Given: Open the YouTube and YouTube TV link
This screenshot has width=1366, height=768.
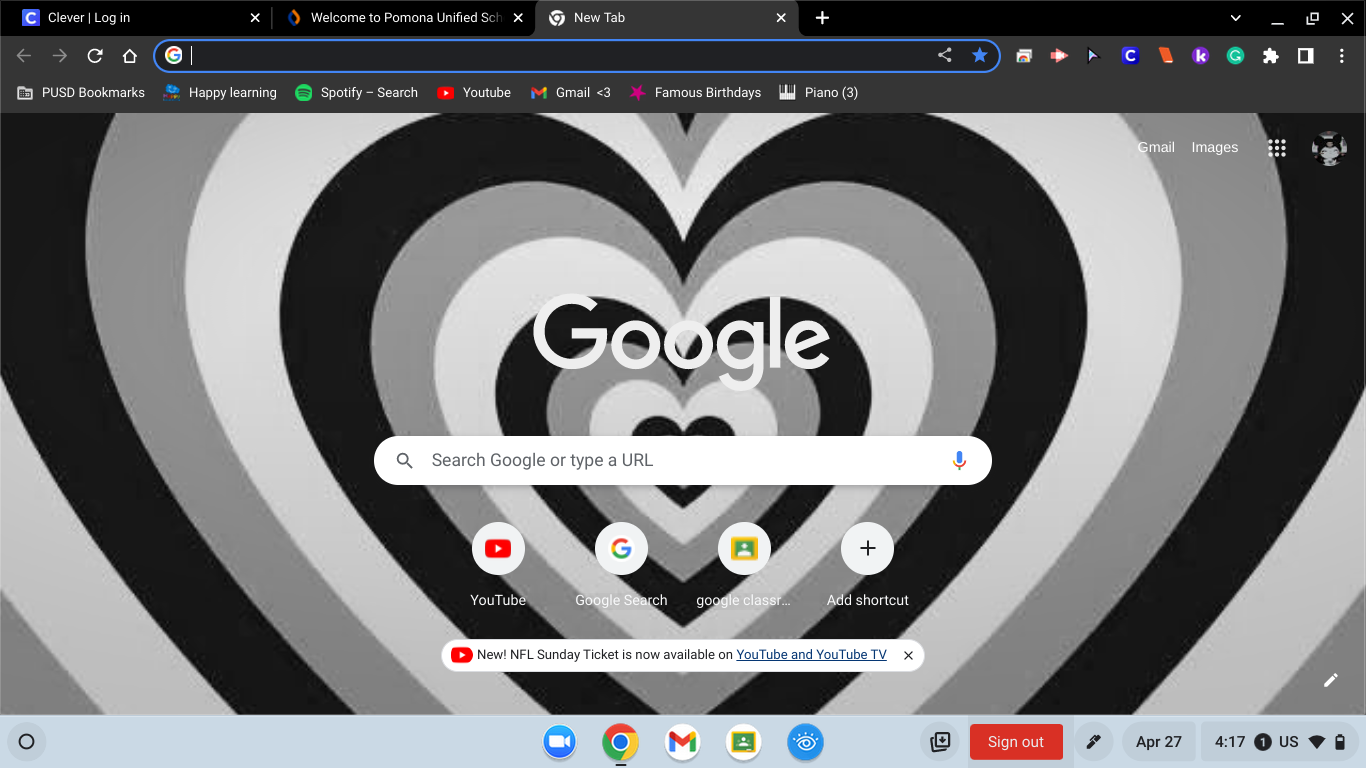Looking at the screenshot, I should (x=811, y=655).
